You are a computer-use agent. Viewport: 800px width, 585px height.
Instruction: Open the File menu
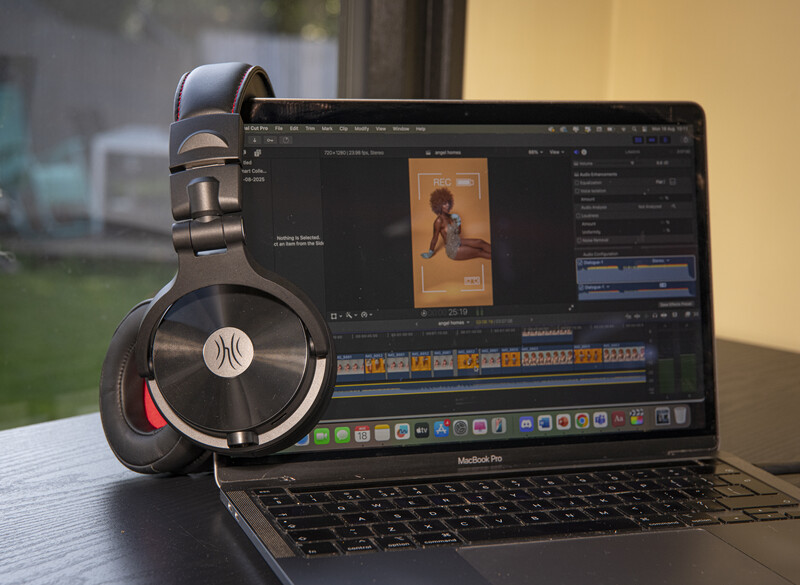(x=279, y=129)
